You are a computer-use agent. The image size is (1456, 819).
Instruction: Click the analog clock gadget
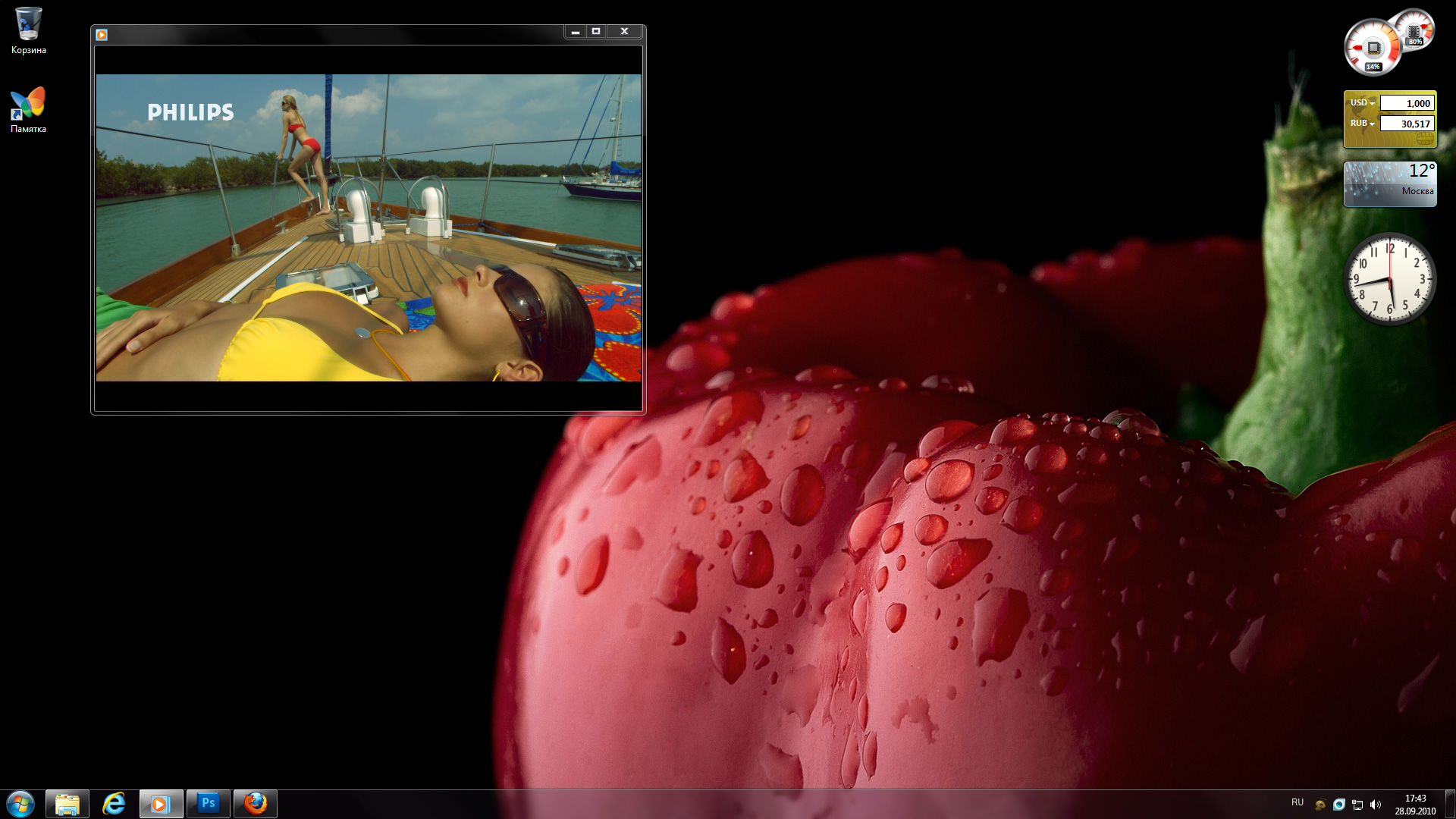pyautogui.click(x=1390, y=279)
